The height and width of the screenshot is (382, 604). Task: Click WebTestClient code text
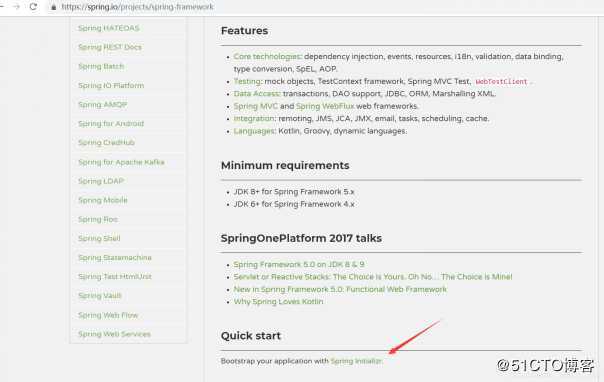(x=501, y=82)
